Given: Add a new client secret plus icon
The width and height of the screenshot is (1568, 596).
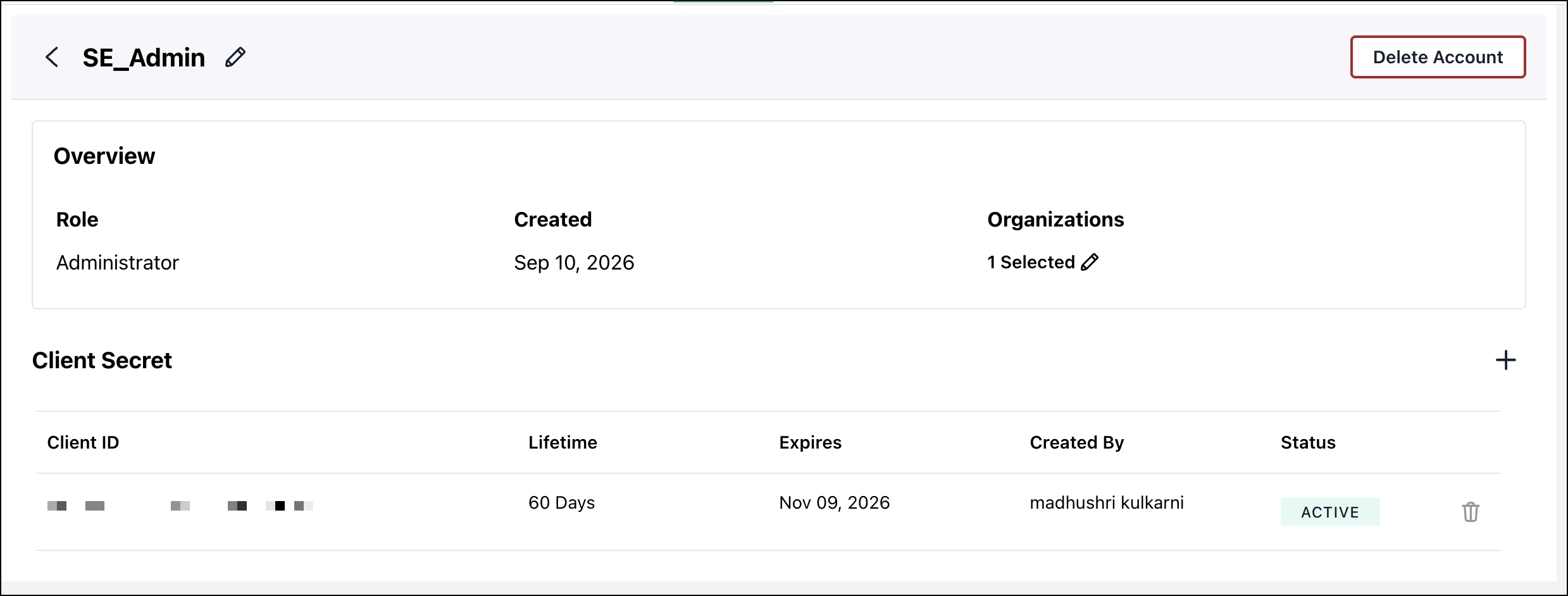Looking at the screenshot, I should [x=1505, y=360].
